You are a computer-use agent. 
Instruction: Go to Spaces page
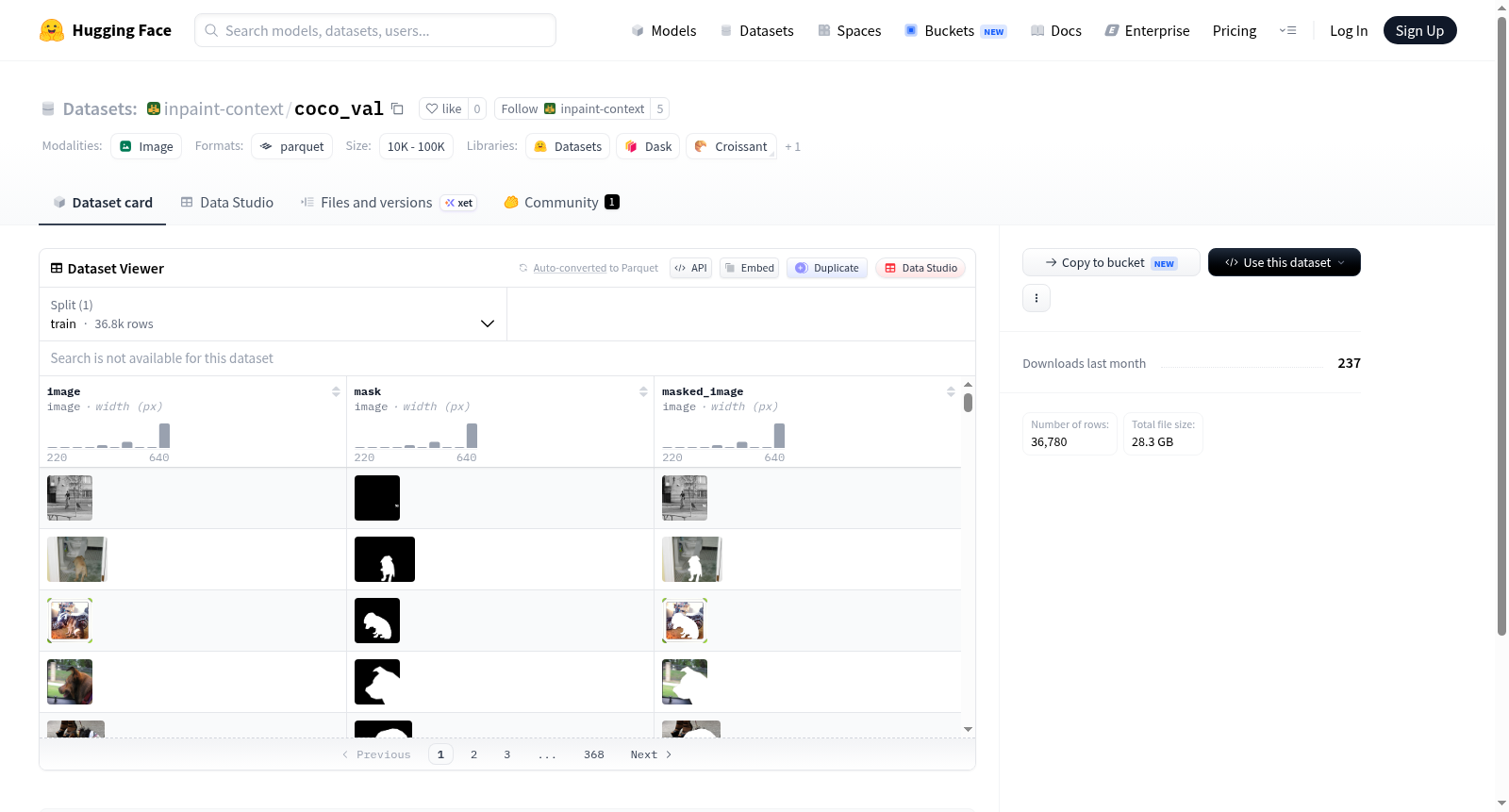coord(849,30)
